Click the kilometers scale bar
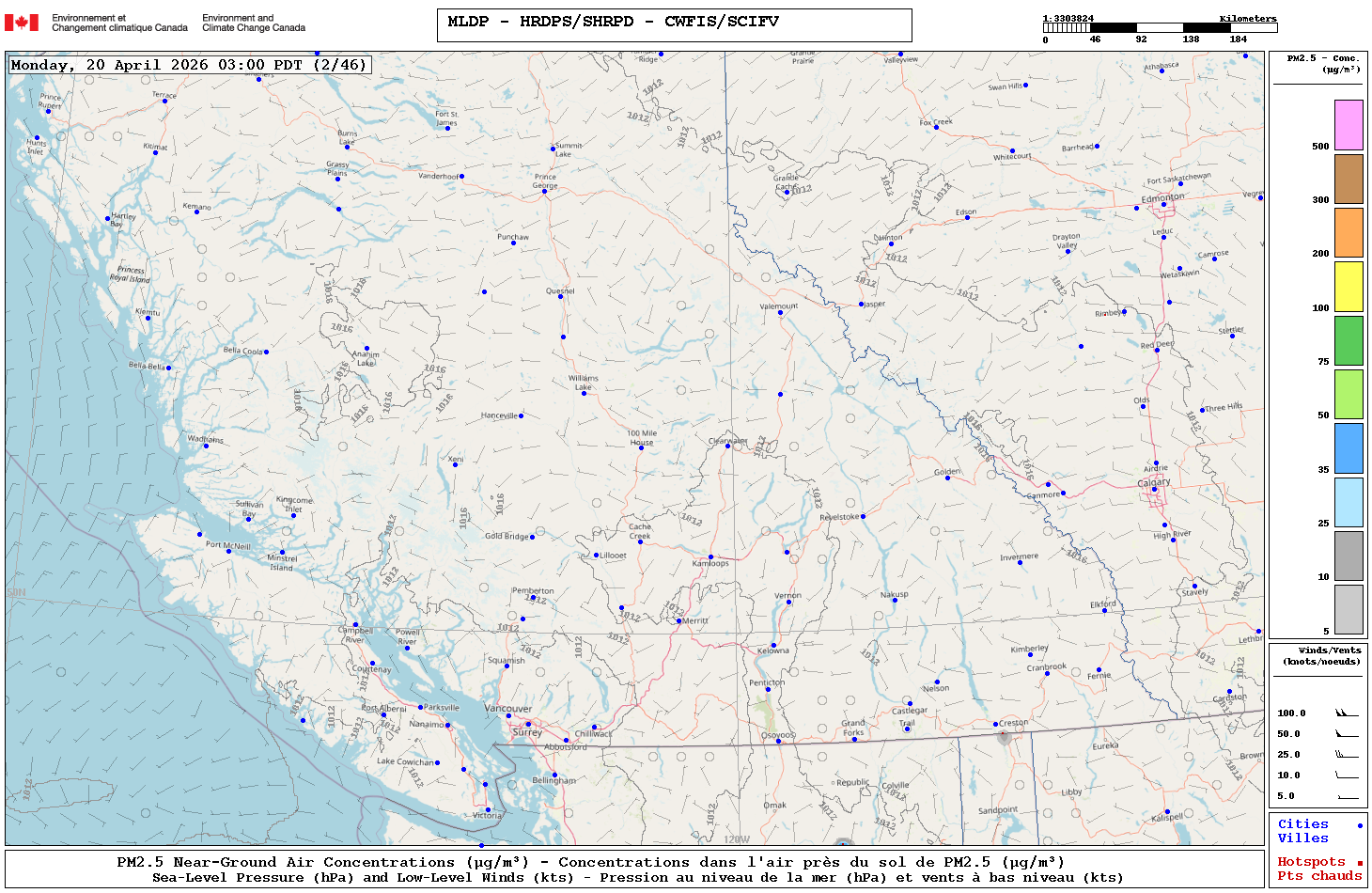Image resolution: width=1372 pixels, height=893 pixels. [x=1160, y=28]
